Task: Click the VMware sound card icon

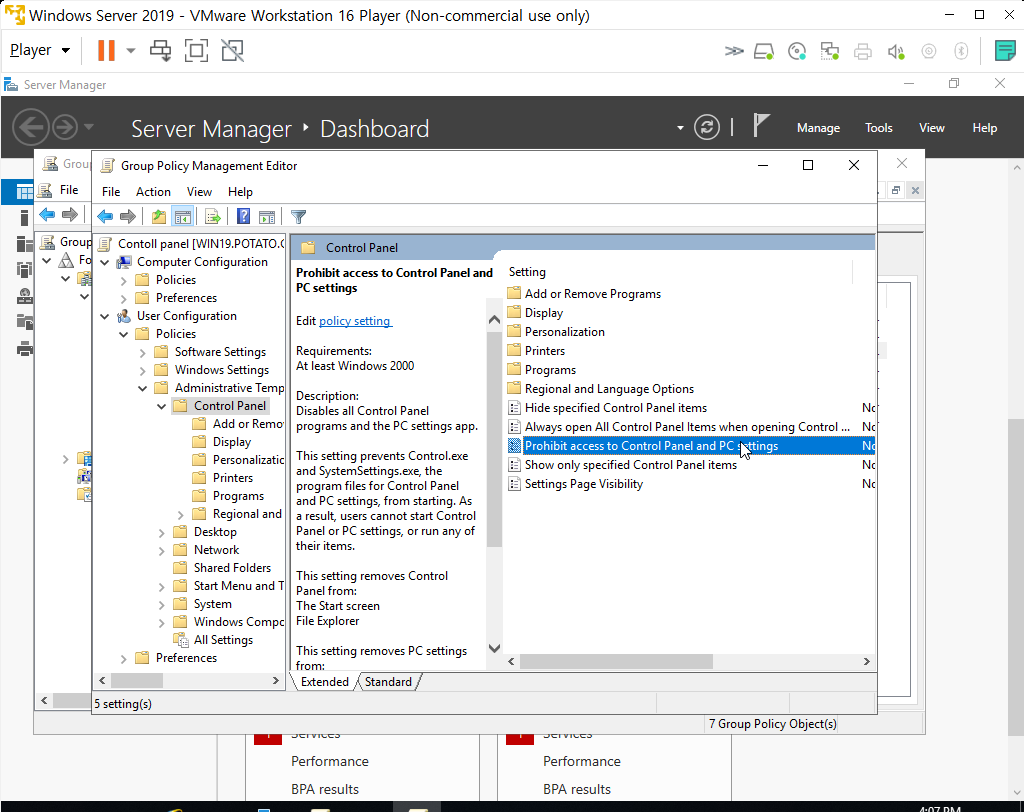Action: click(x=896, y=51)
